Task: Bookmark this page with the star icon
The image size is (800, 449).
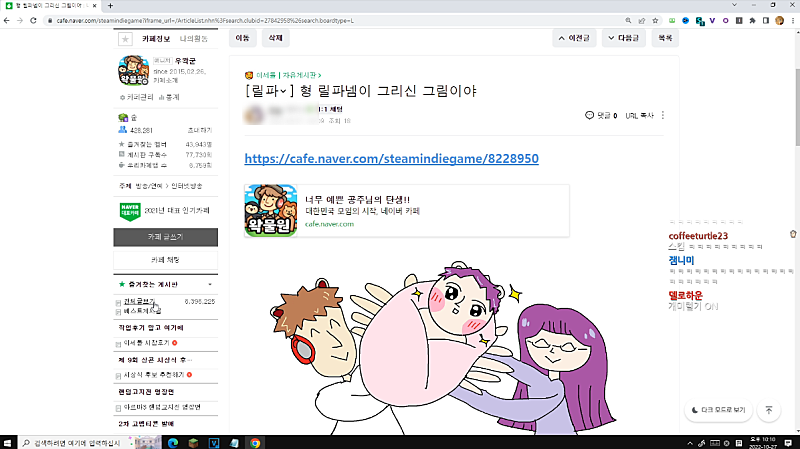Action: tap(655, 20)
